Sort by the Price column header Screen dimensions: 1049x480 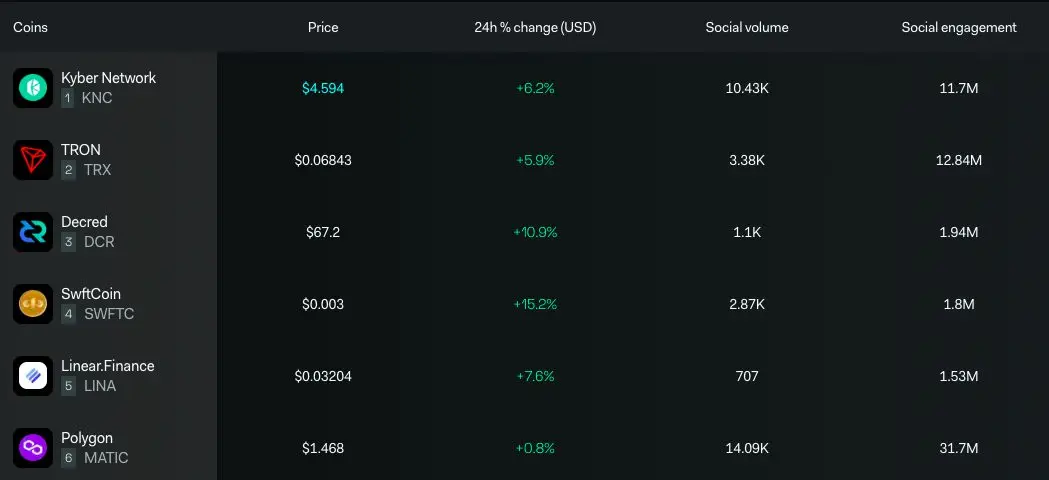point(323,27)
